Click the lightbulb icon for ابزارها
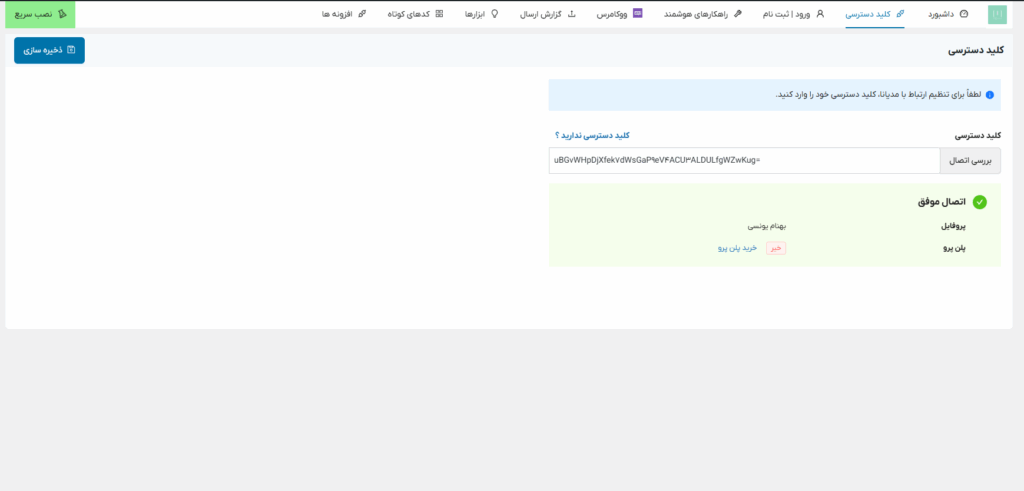This screenshot has height=491, width=1024. coord(494,14)
